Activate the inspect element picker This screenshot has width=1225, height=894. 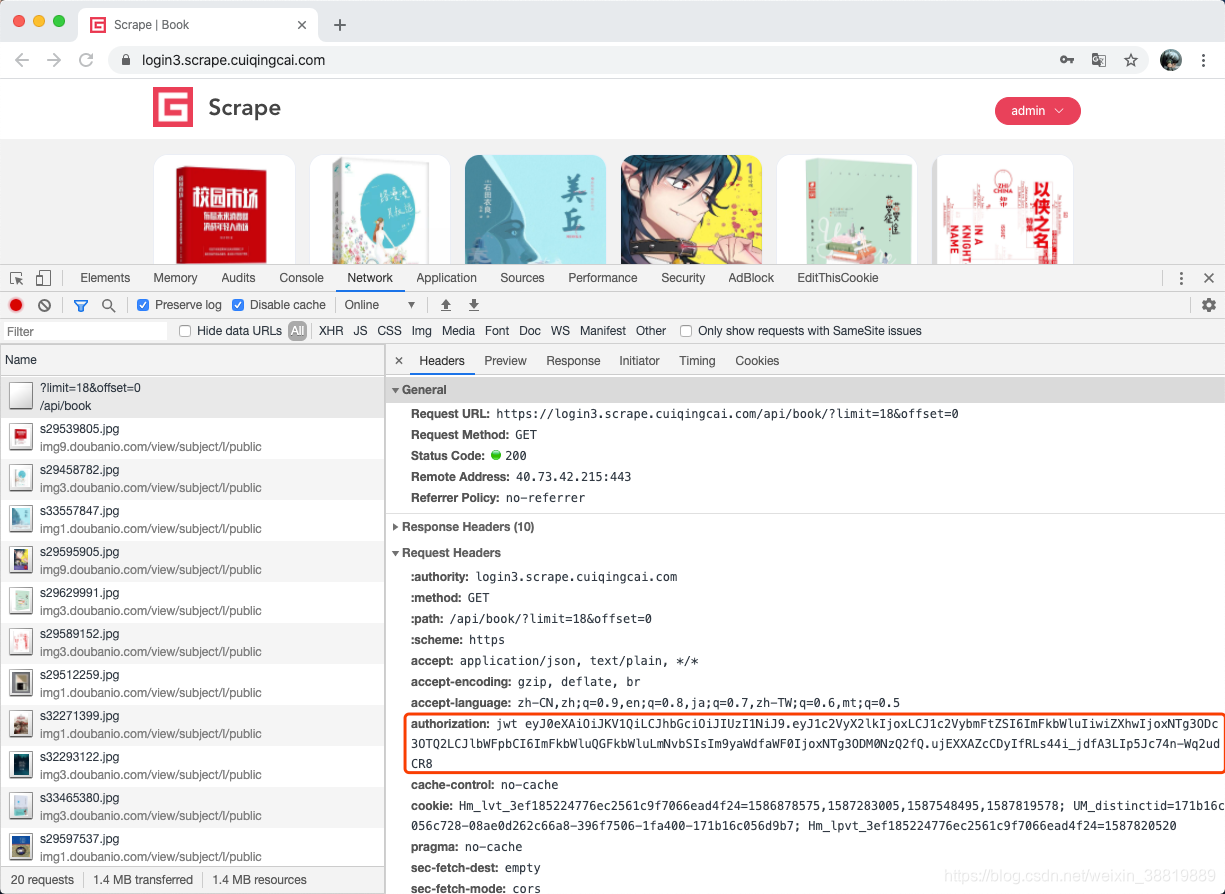(17, 278)
